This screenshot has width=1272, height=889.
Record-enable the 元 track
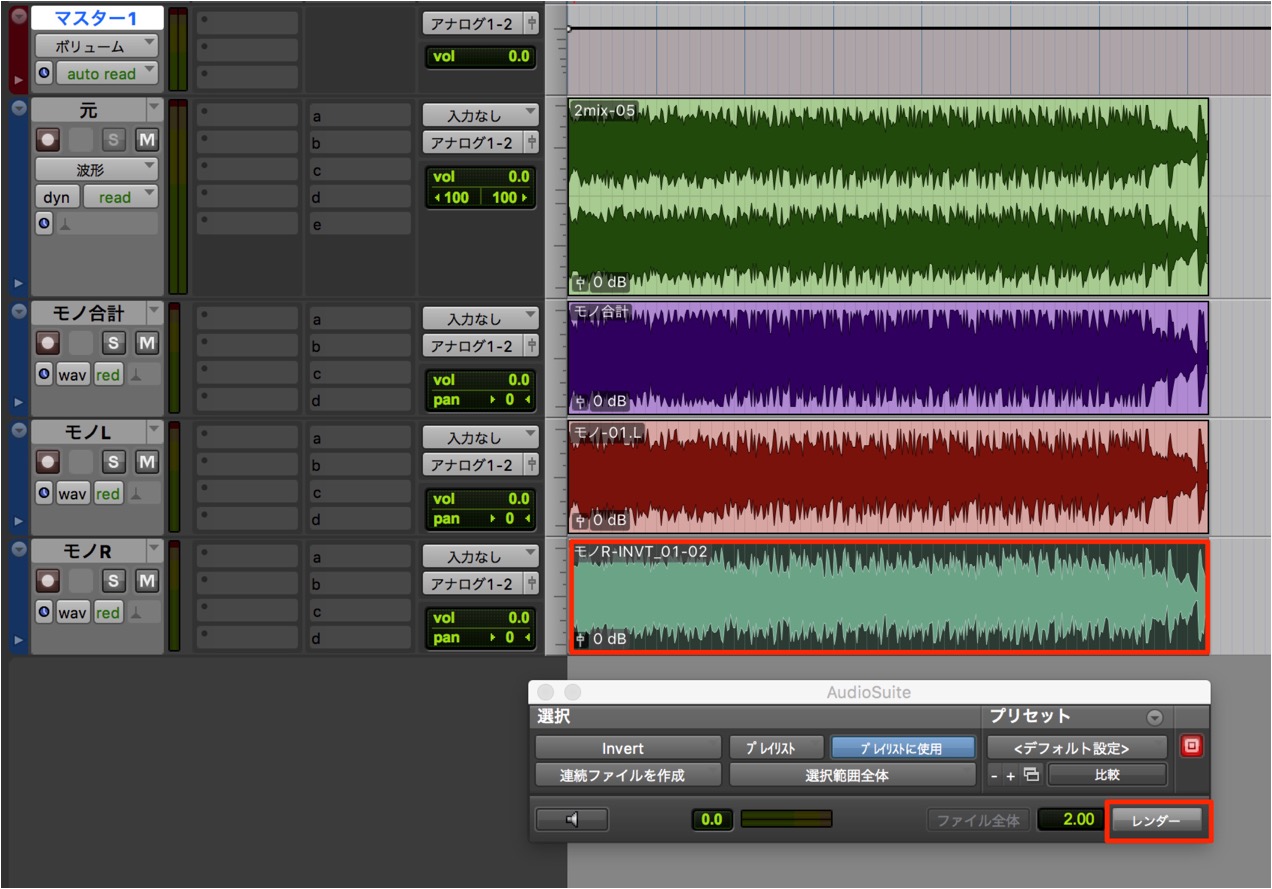coord(47,139)
